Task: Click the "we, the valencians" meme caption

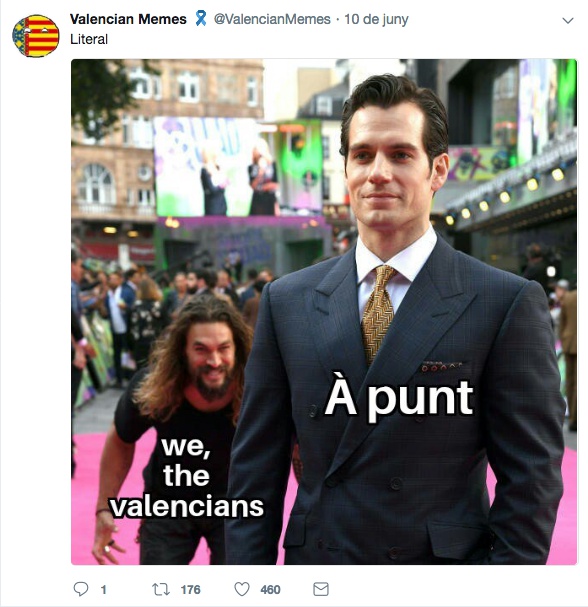Action: (187, 477)
